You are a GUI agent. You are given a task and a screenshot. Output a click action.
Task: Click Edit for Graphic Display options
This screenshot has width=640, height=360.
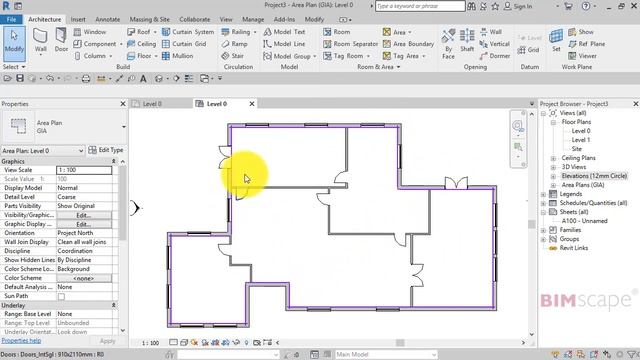click(x=84, y=224)
